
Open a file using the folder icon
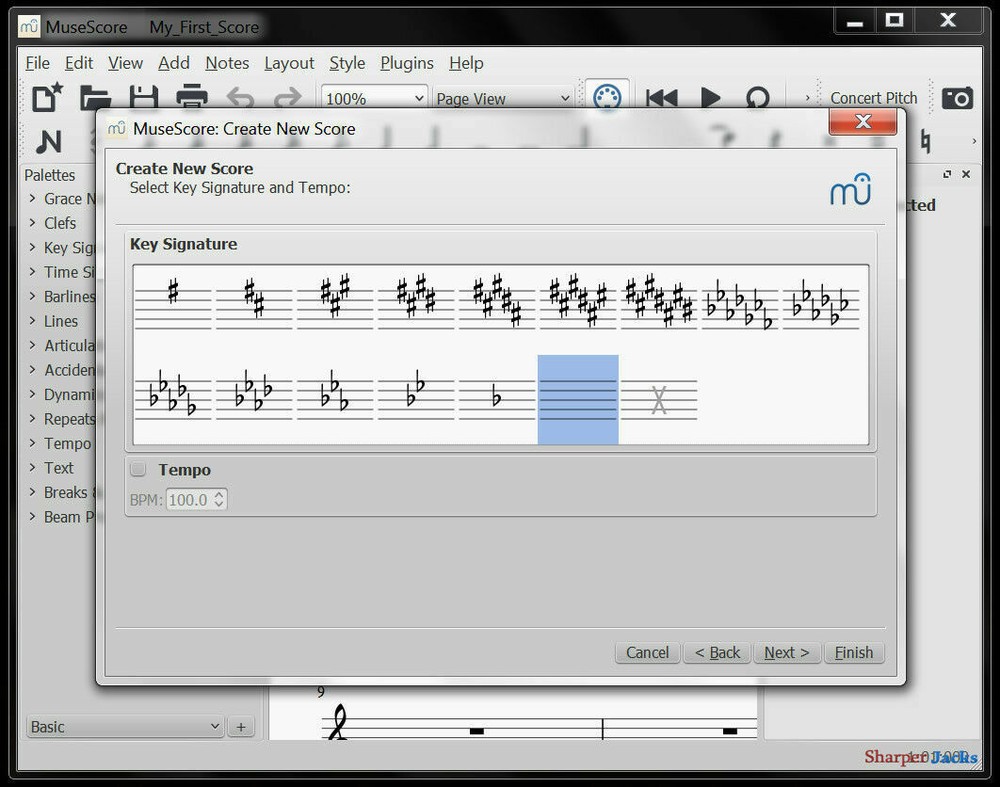[94, 97]
